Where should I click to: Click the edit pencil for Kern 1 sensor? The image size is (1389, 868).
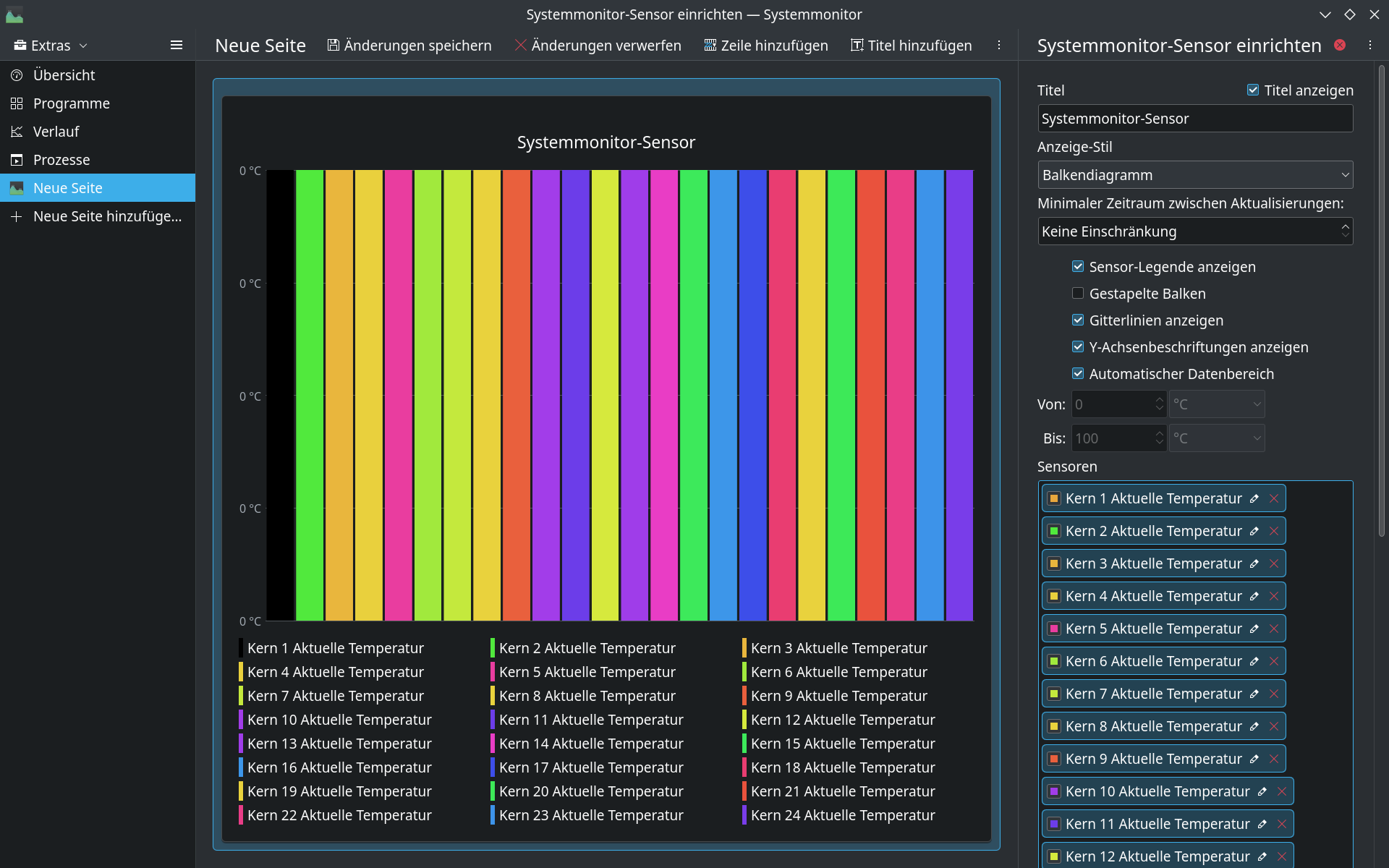pos(1254,498)
